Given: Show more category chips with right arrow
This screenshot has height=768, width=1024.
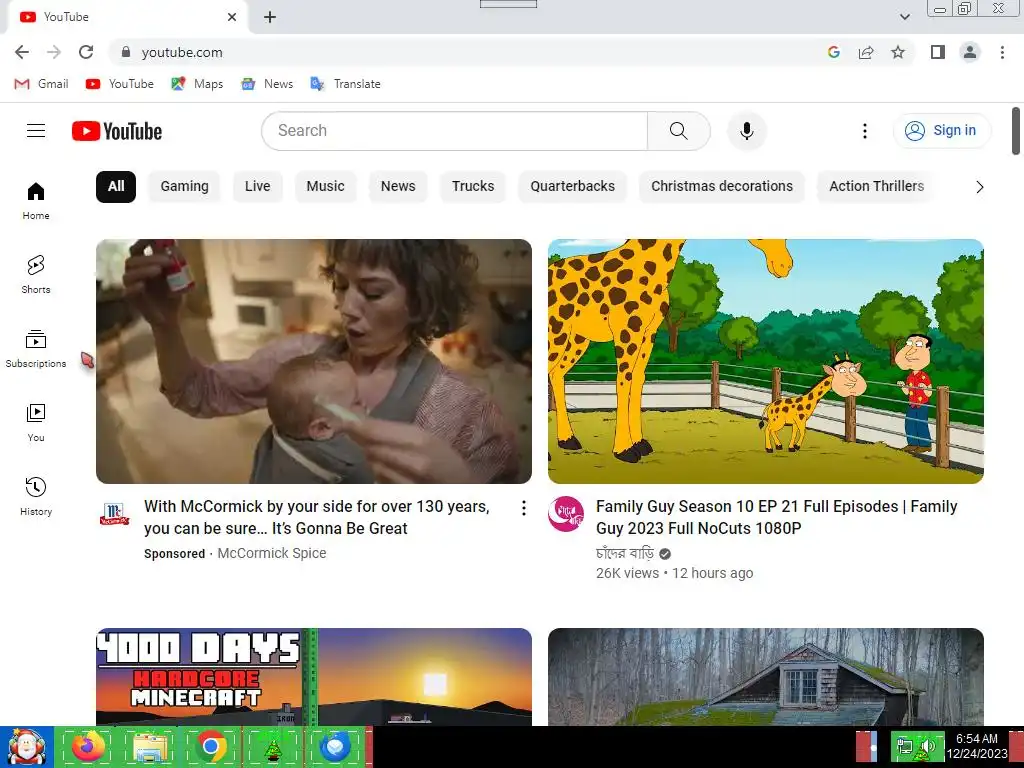Looking at the screenshot, I should click(x=980, y=187).
